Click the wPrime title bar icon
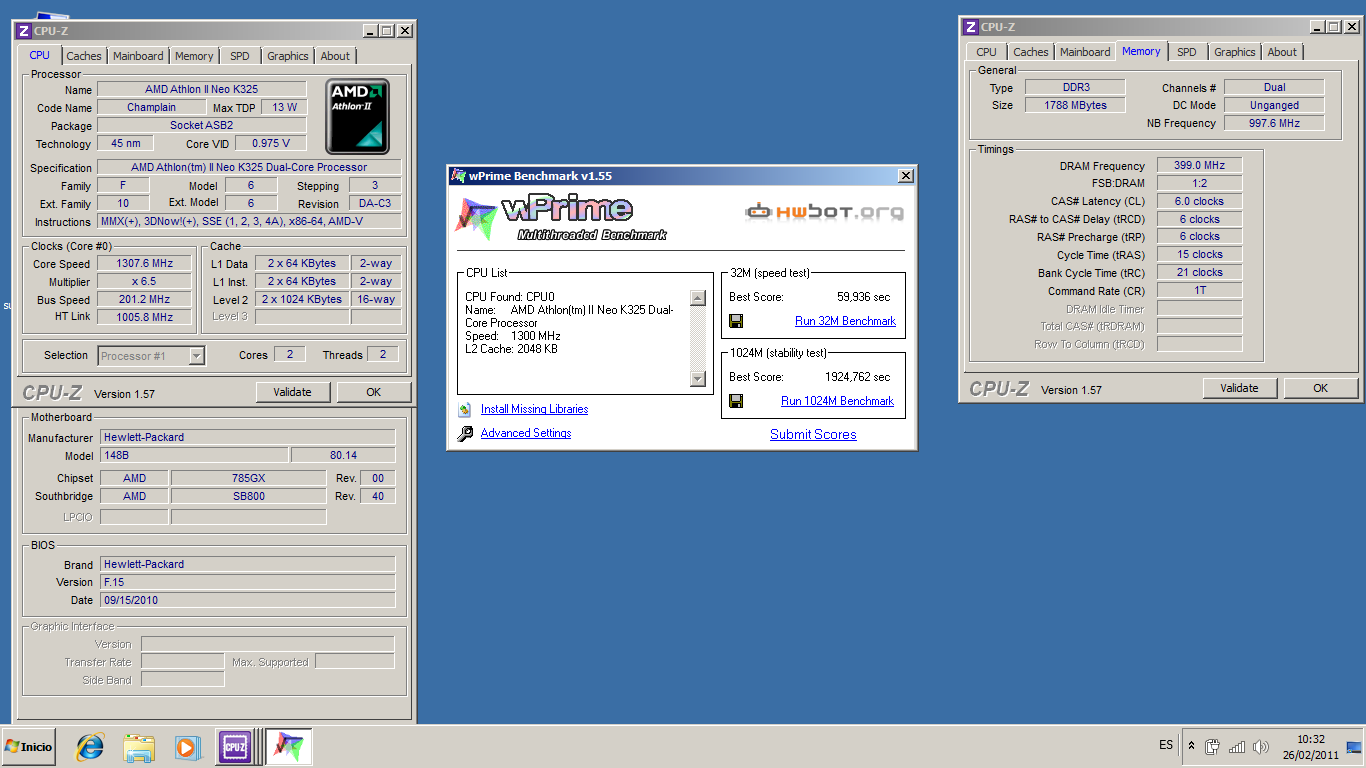This screenshot has height=768, width=1366. pyautogui.click(x=458, y=176)
